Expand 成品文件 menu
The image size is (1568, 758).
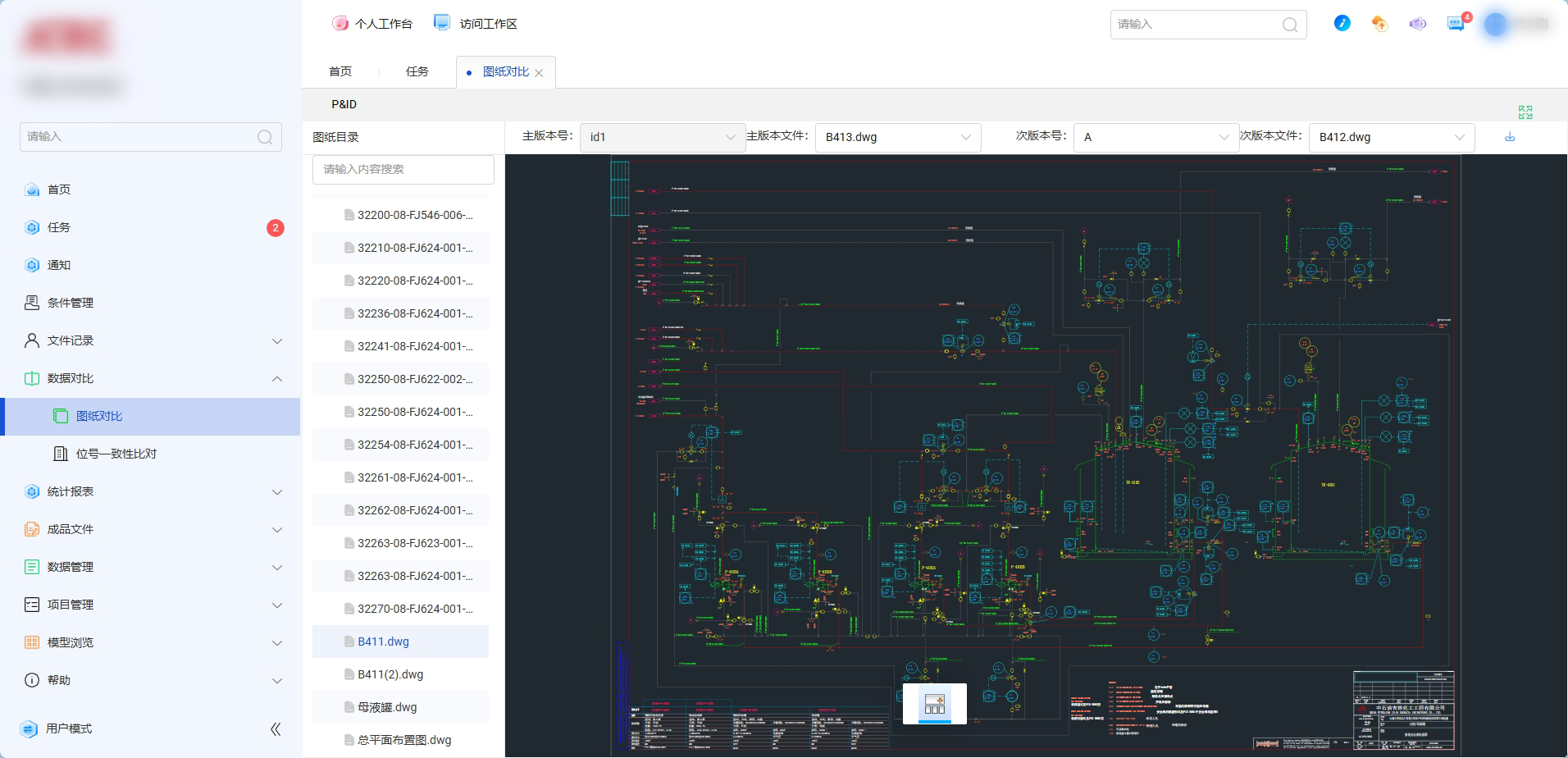(151, 529)
